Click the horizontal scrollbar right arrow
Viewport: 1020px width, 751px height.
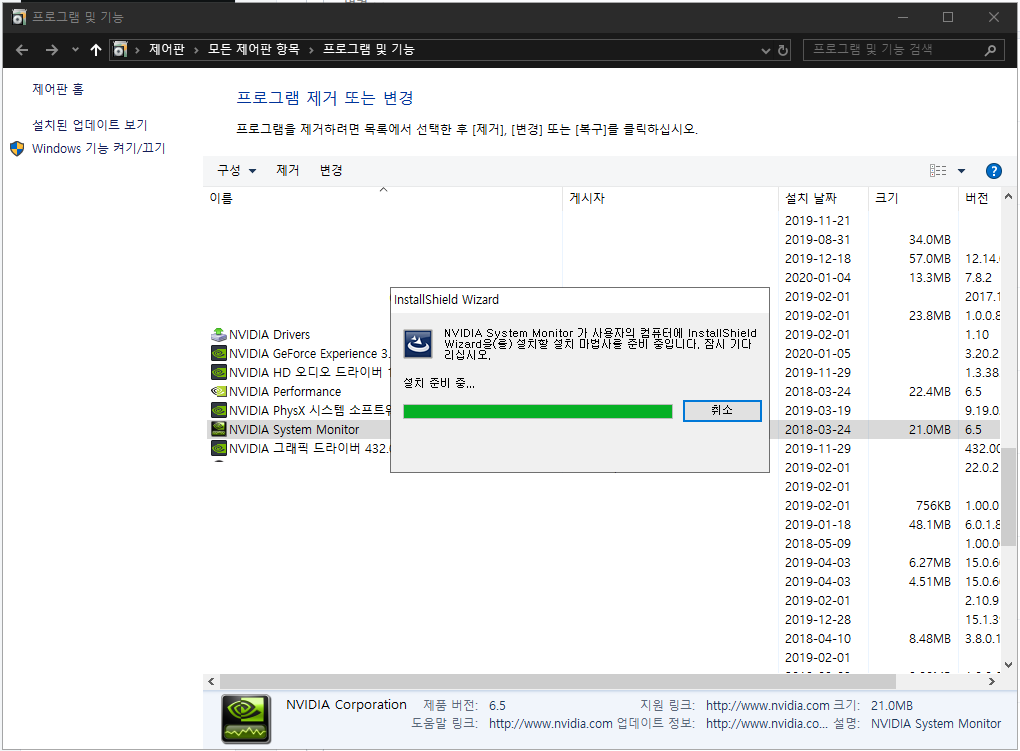click(991, 681)
